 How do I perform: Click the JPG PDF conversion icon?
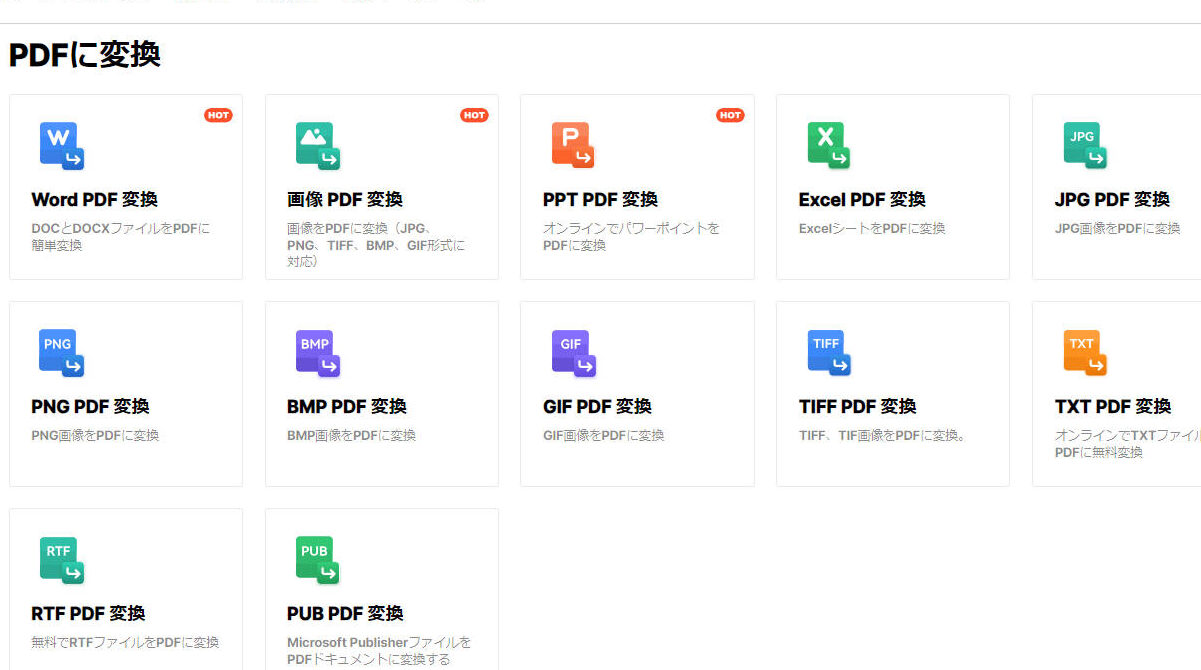[x=1086, y=146]
